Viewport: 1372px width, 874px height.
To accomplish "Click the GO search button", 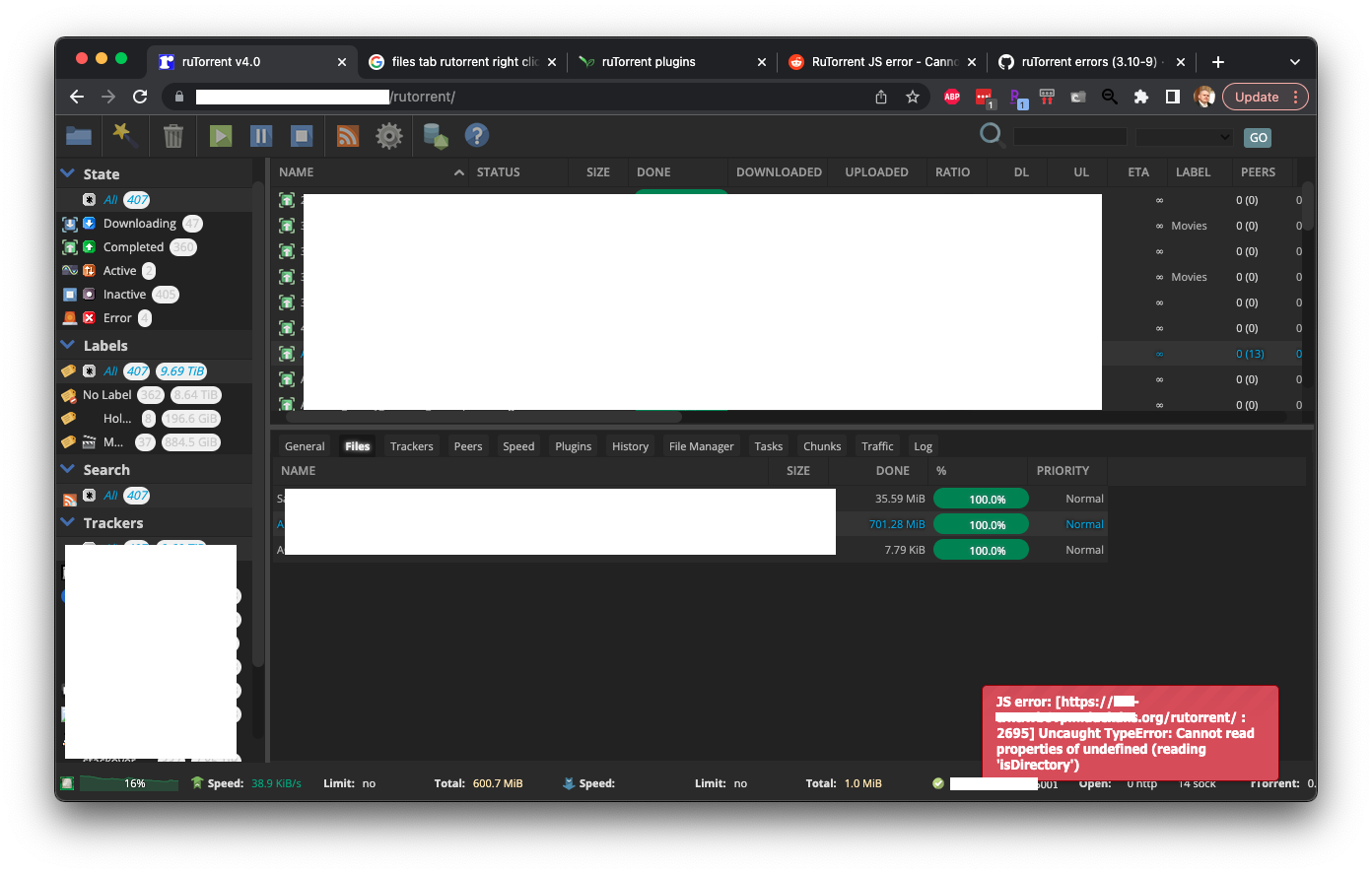I will [x=1258, y=137].
